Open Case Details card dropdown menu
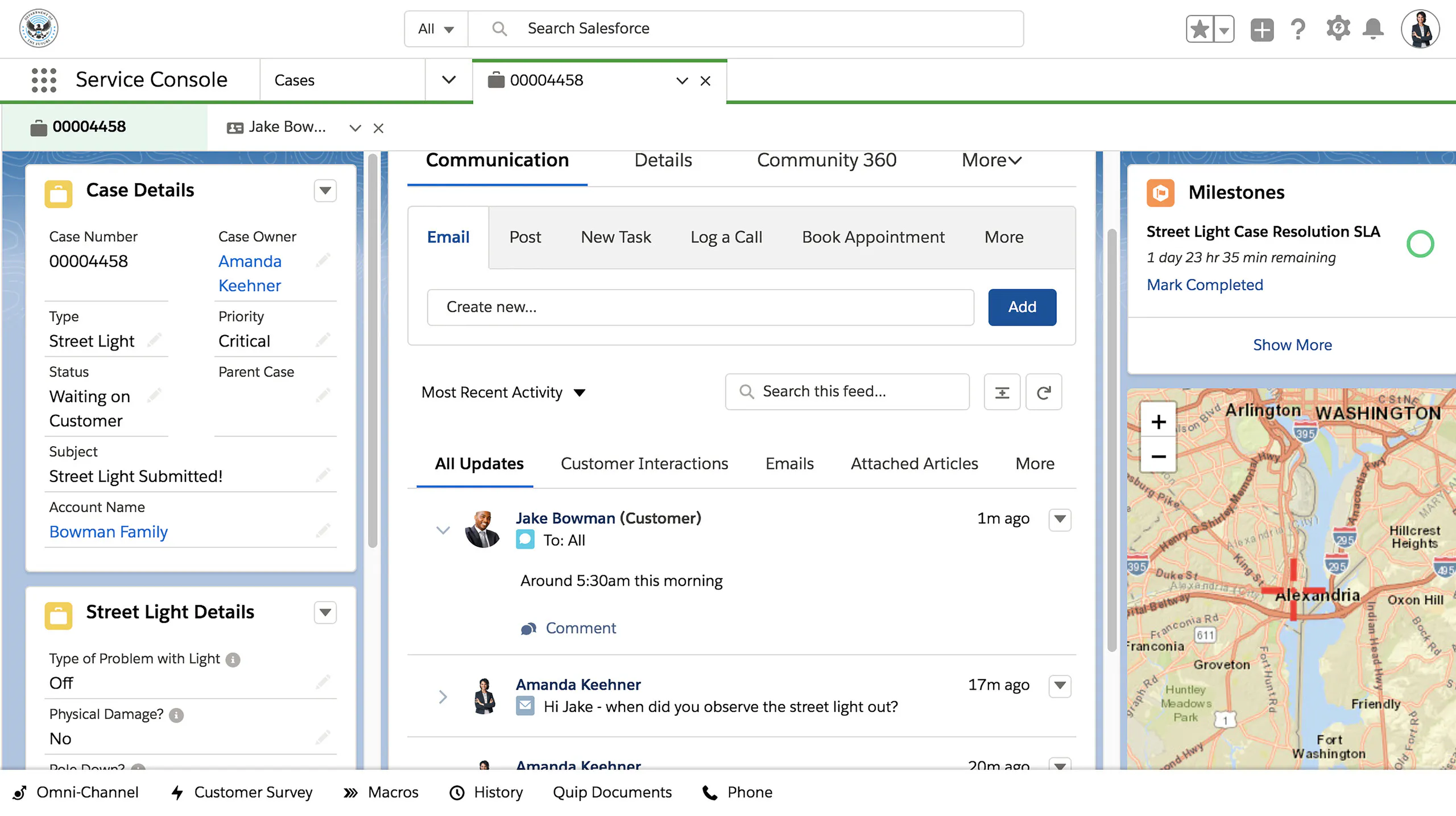Image resolution: width=1456 pixels, height=816 pixels. coord(325,191)
